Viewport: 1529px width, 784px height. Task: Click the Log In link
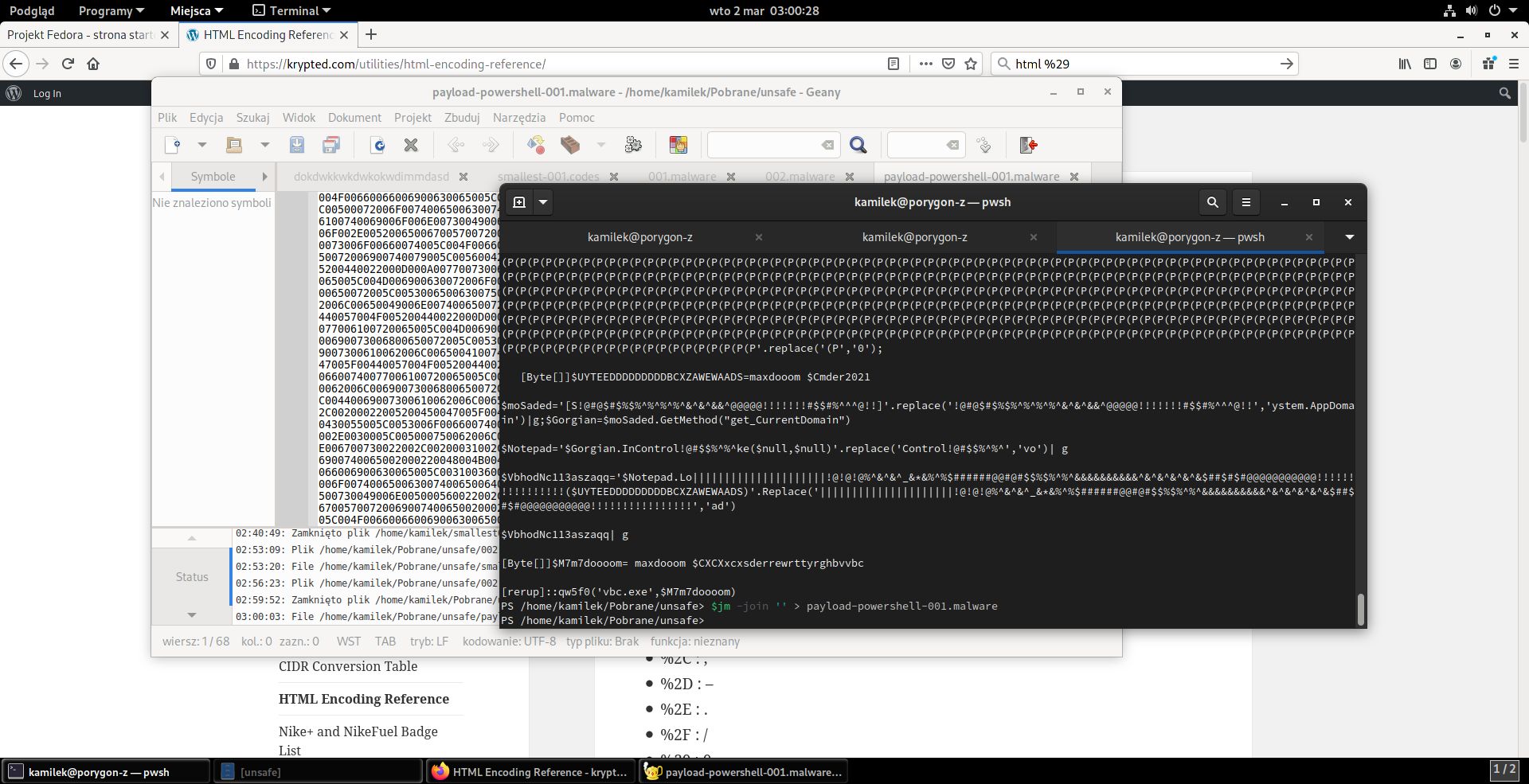coord(47,93)
